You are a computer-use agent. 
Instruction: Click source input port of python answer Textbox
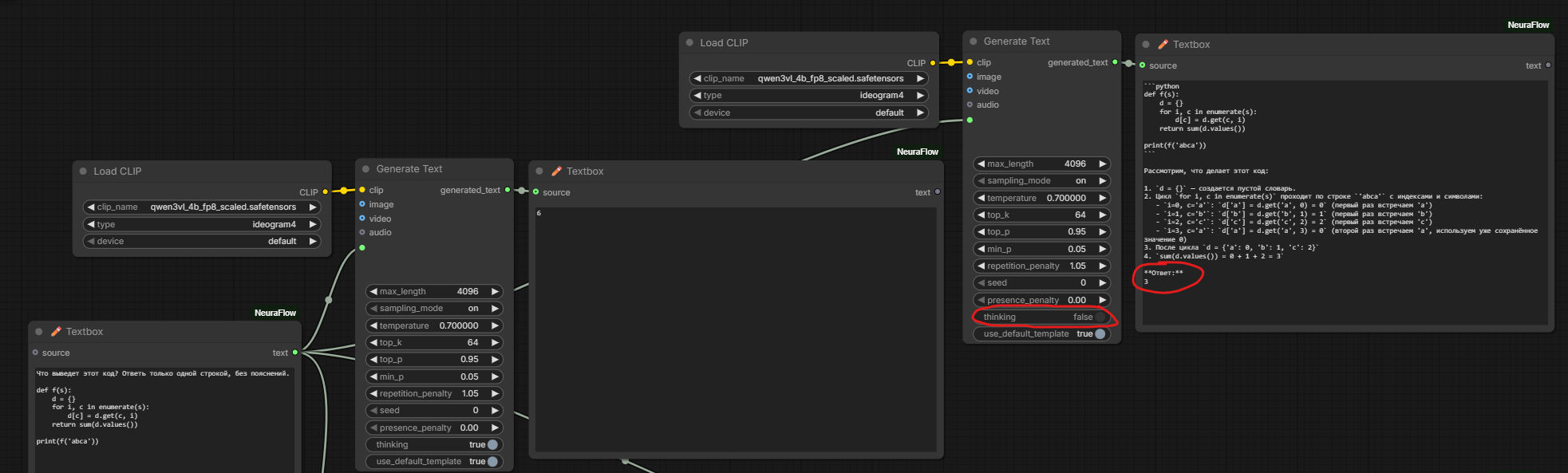1143,65
